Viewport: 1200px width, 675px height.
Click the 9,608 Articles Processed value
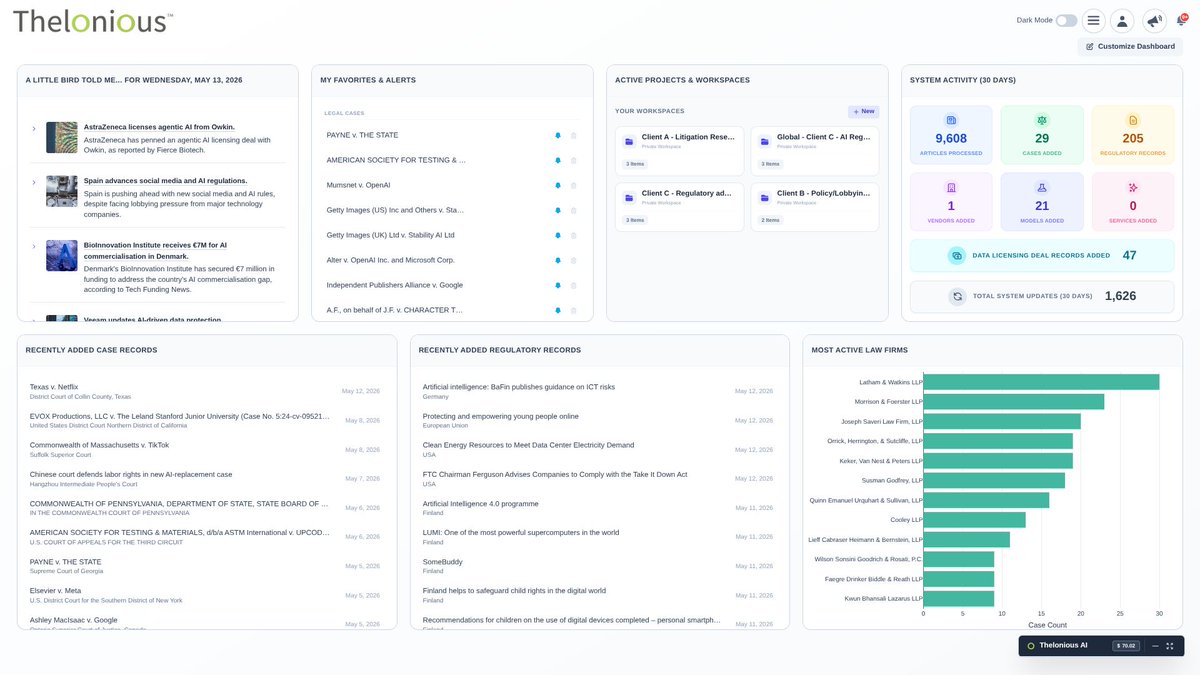pyautogui.click(x=951, y=139)
